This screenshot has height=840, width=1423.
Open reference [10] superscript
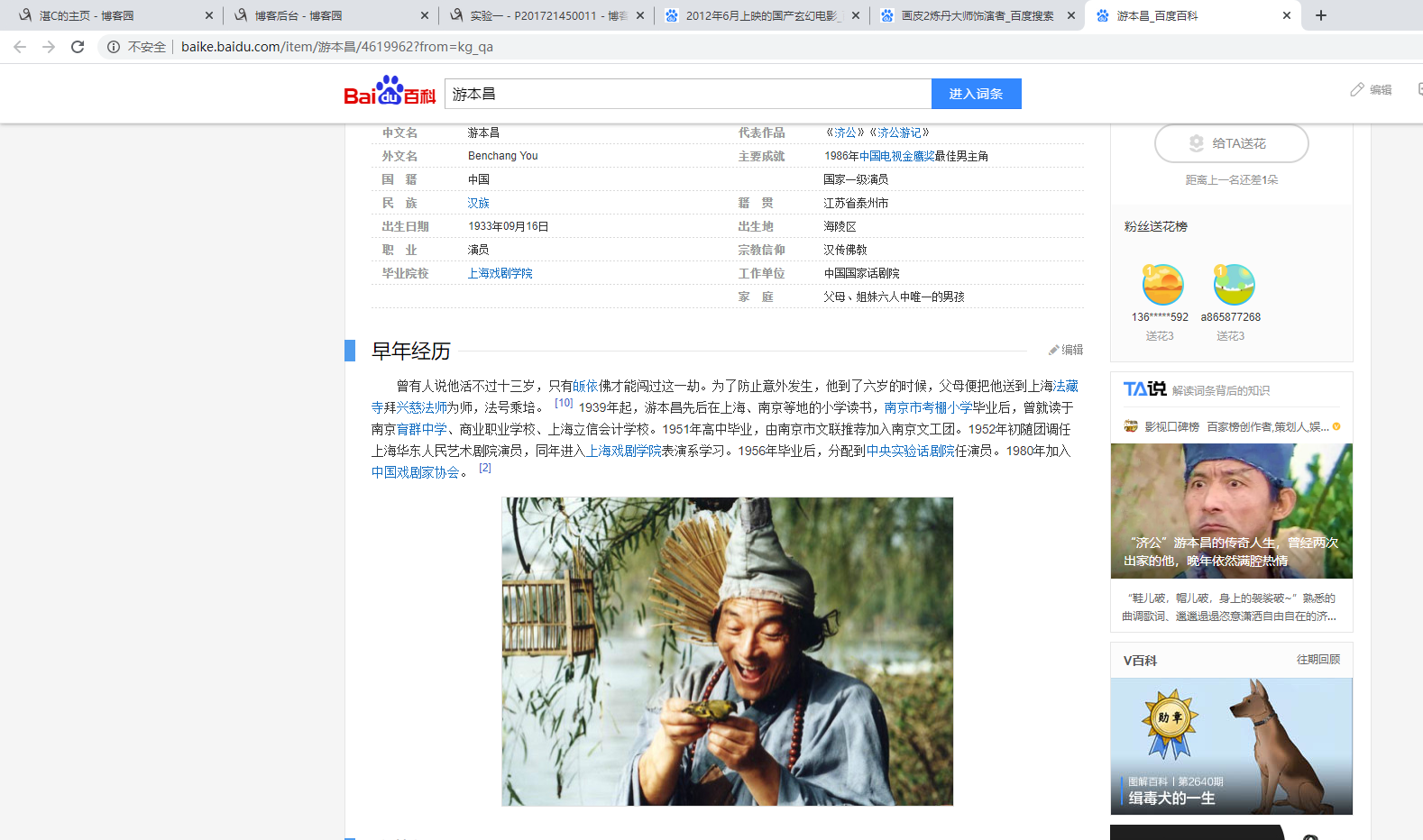pos(564,403)
